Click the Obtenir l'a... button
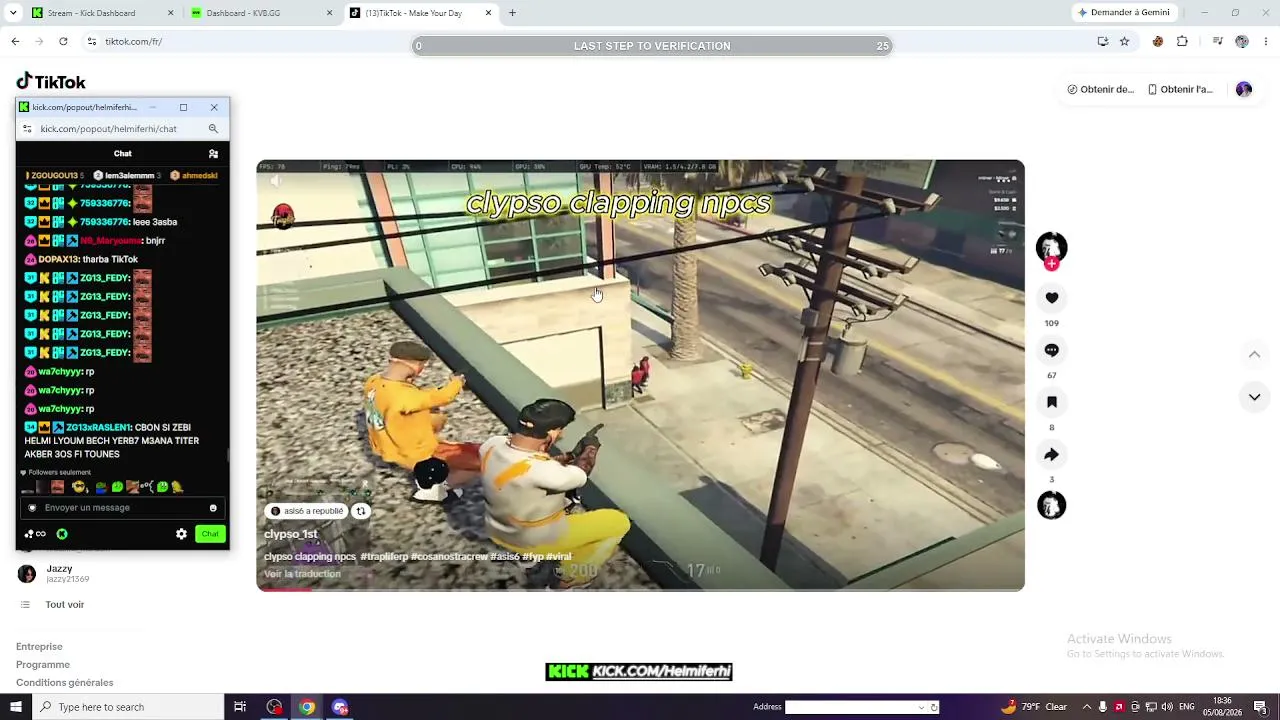This screenshot has width=1280, height=720. tap(1180, 89)
